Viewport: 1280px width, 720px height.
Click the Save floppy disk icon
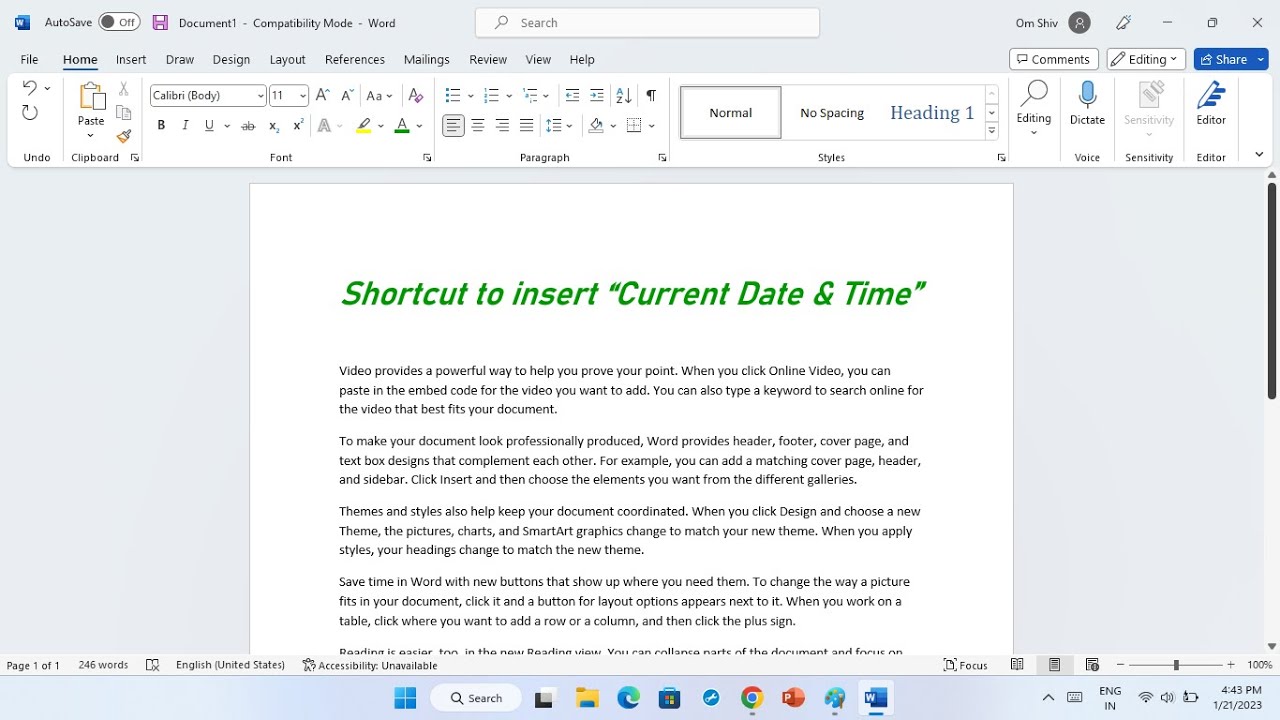tap(160, 22)
